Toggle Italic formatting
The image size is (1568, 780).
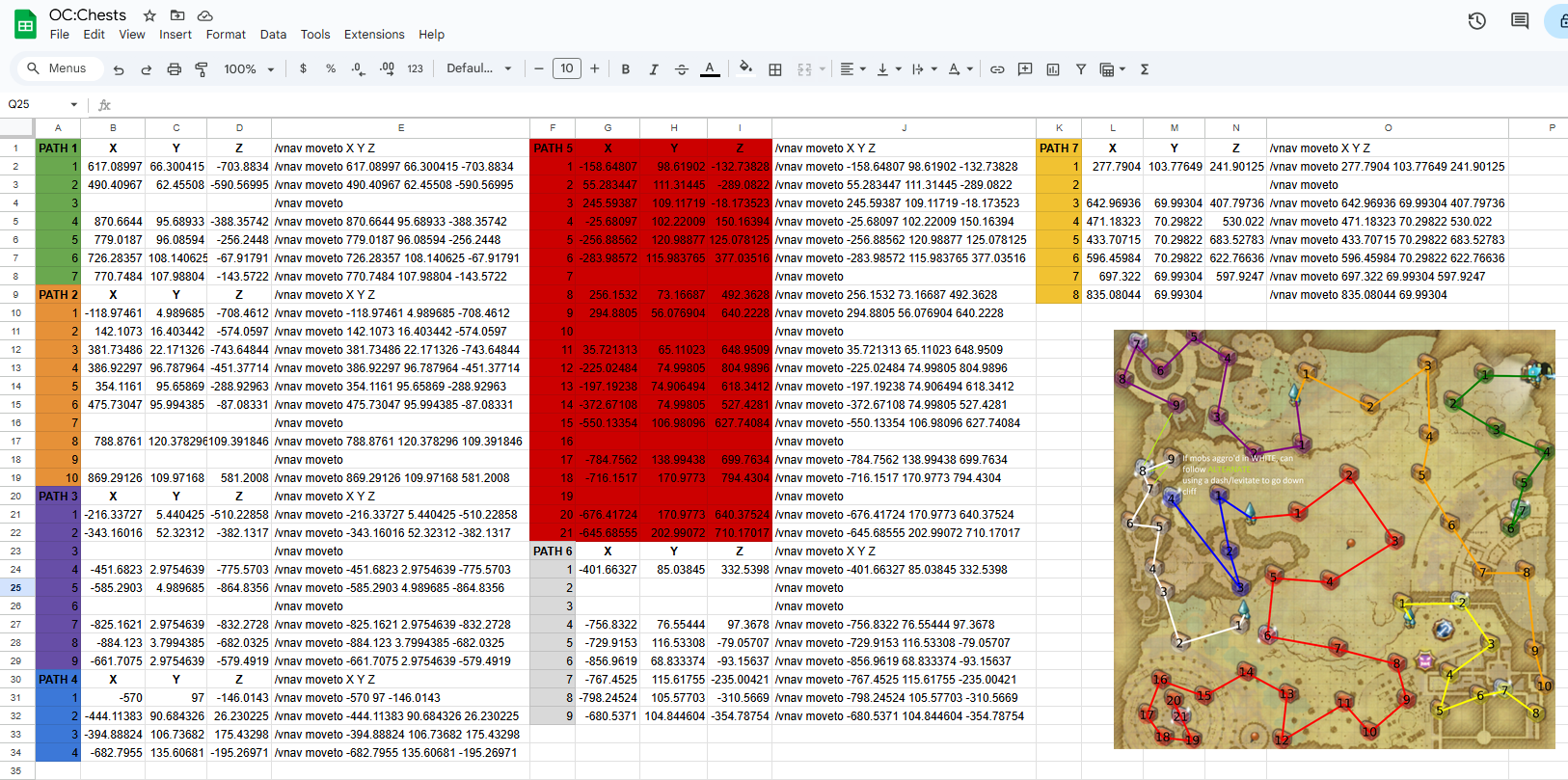[x=654, y=69]
